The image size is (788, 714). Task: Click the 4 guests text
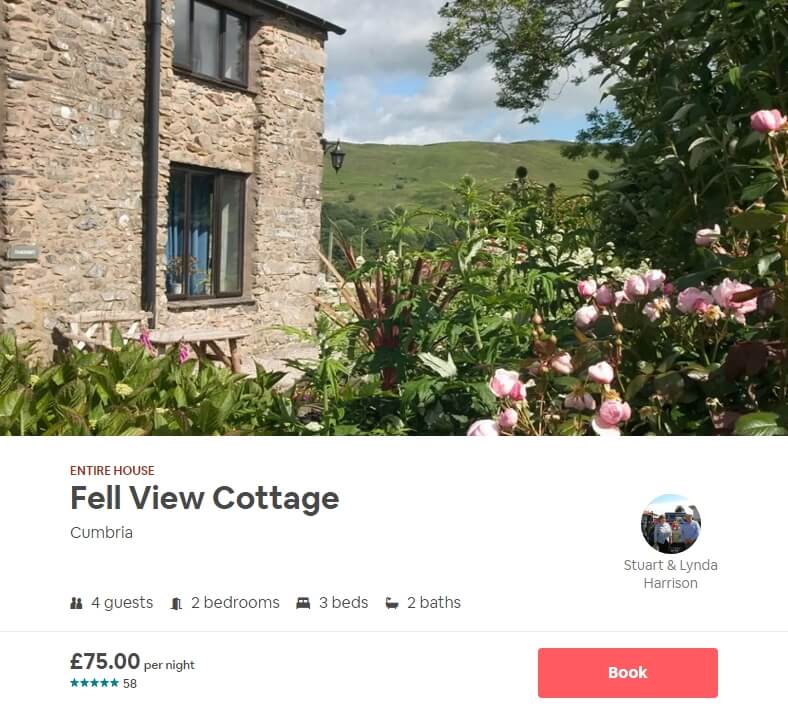click(122, 602)
